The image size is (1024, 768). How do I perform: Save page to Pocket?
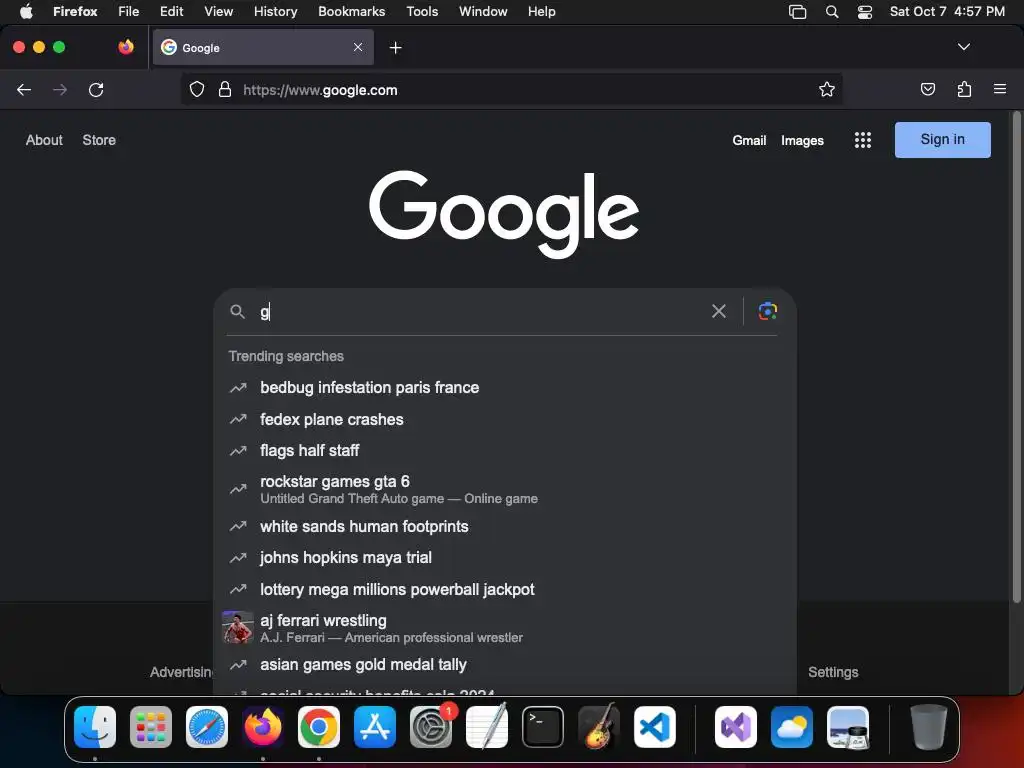click(x=927, y=89)
